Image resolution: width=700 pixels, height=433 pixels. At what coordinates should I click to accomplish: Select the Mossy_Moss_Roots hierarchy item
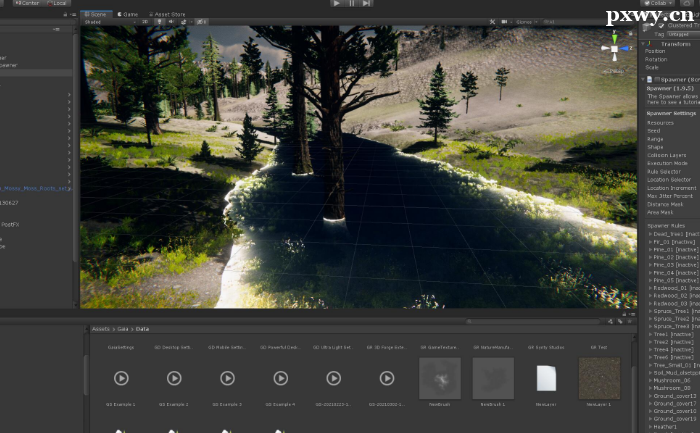tap(36, 188)
